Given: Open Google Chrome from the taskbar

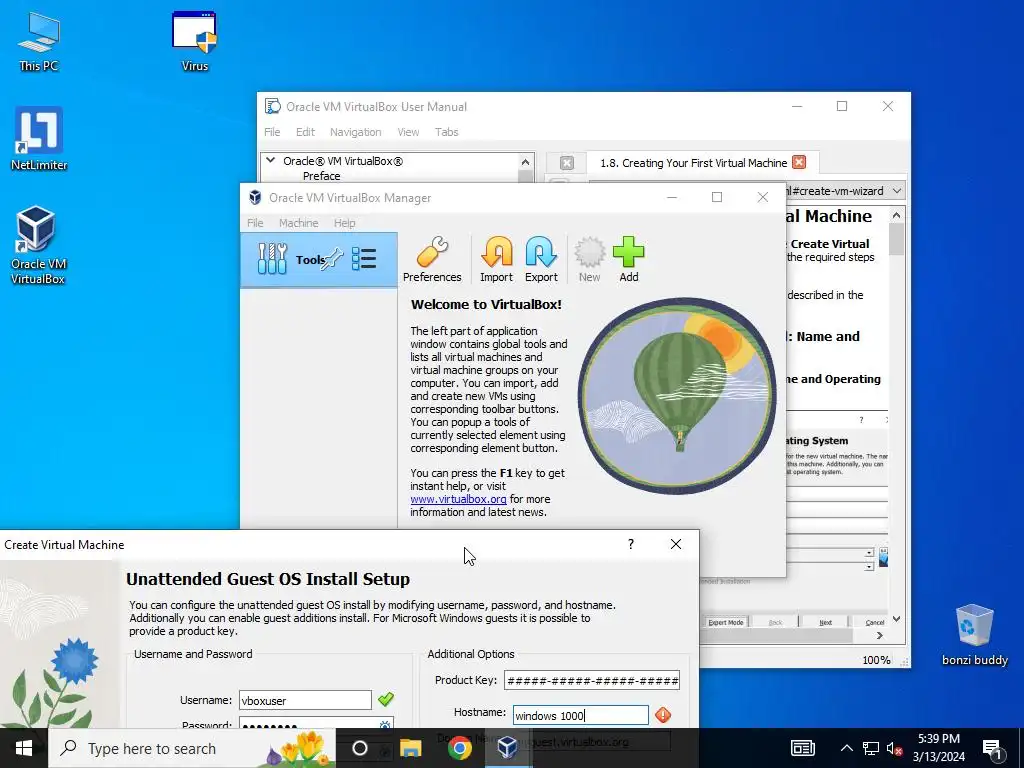Looking at the screenshot, I should tap(460, 748).
